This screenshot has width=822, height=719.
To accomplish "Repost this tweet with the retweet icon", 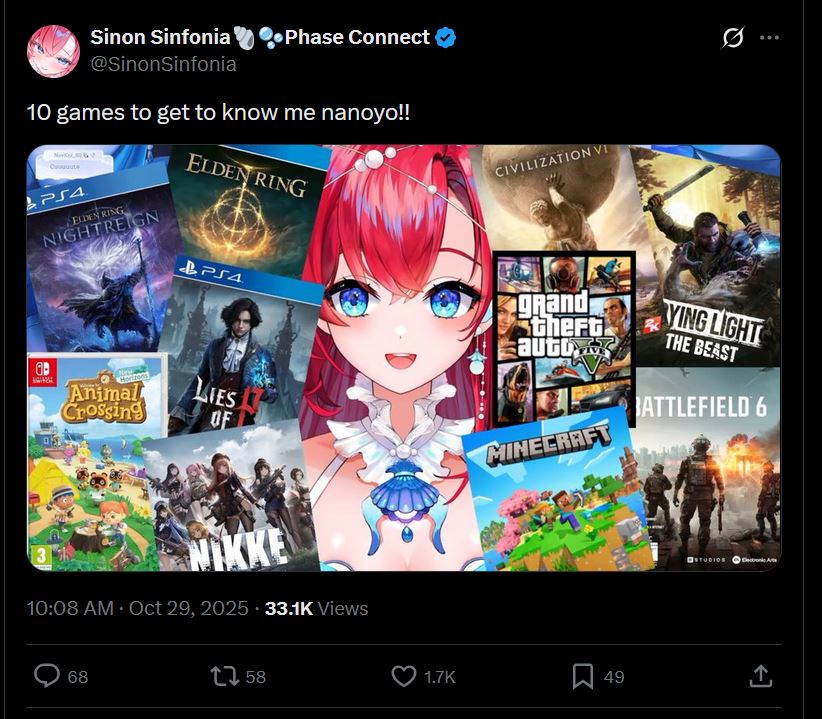I will (x=225, y=676).
